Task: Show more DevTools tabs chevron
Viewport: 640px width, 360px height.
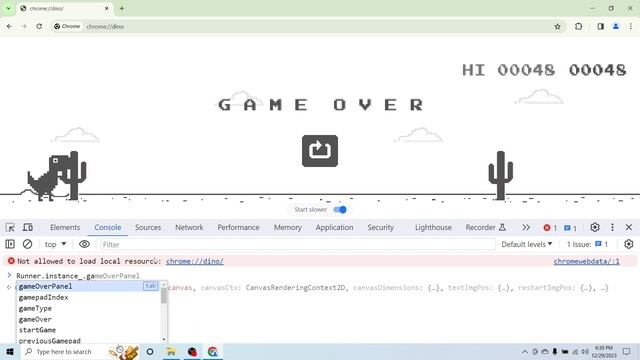Action: [526, 227]
